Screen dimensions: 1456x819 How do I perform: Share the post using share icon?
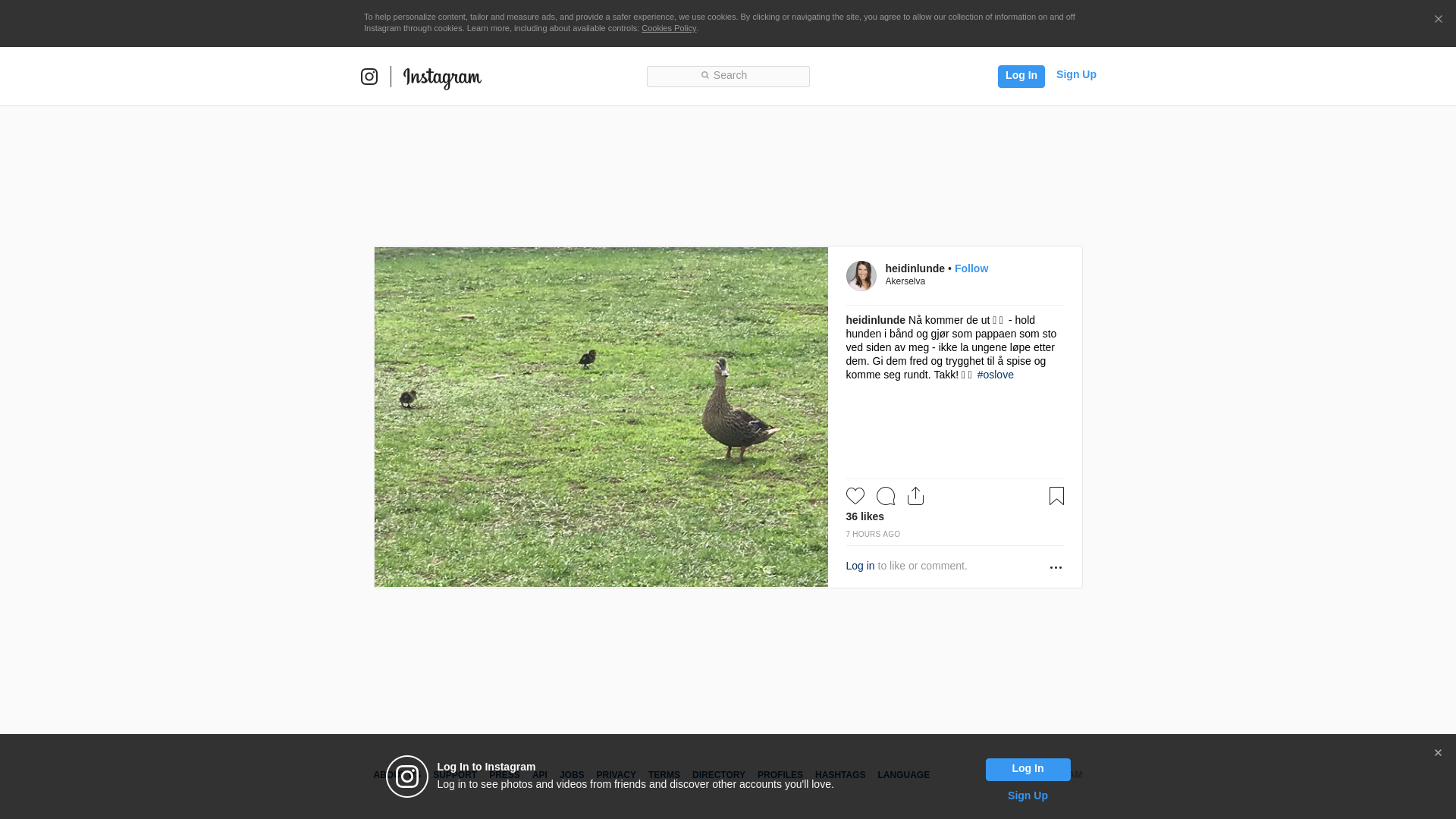915,496
